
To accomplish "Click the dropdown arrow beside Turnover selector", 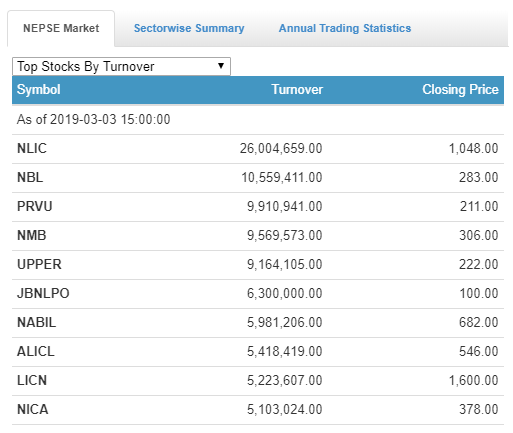I will [221, 66].
